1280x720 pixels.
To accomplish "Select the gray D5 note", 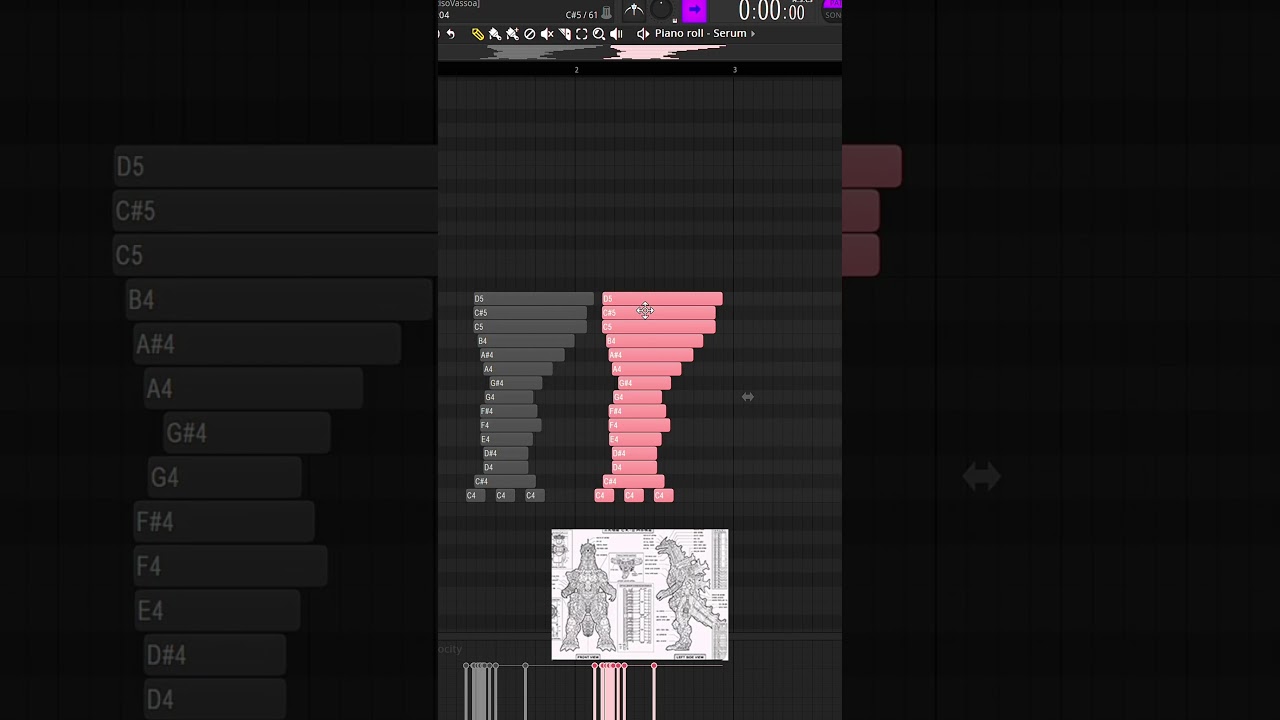I will tap(533, 299).
